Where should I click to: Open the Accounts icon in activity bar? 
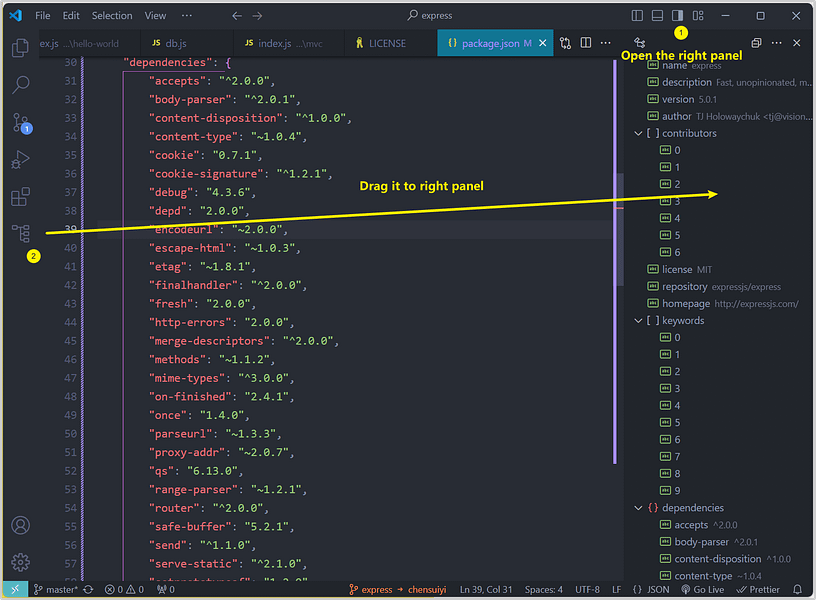coord(20,525)
